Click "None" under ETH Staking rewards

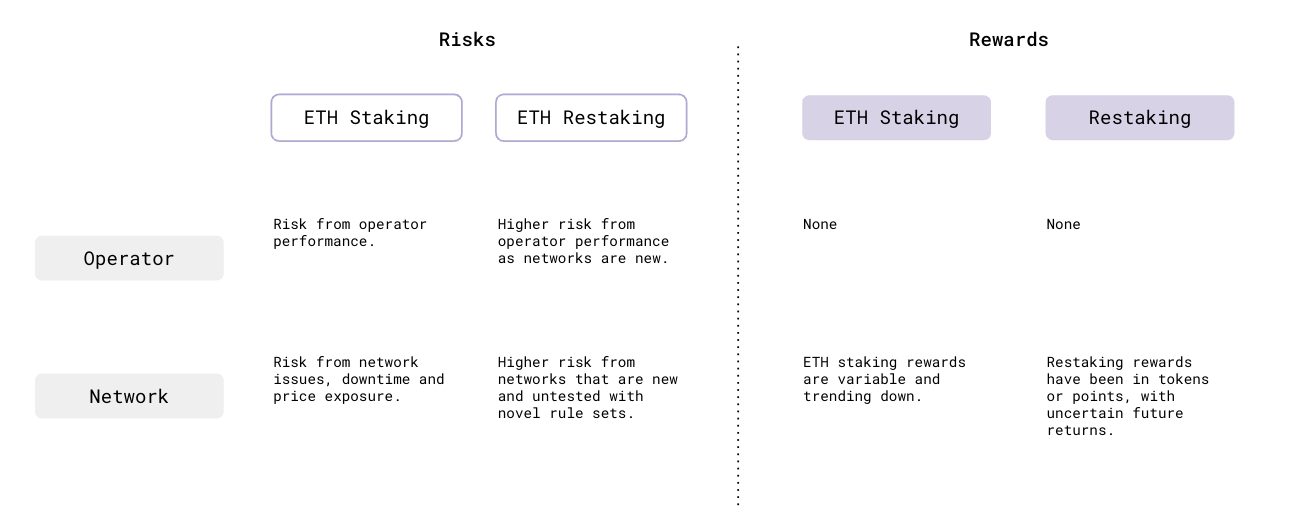click(x=819, y=224)
